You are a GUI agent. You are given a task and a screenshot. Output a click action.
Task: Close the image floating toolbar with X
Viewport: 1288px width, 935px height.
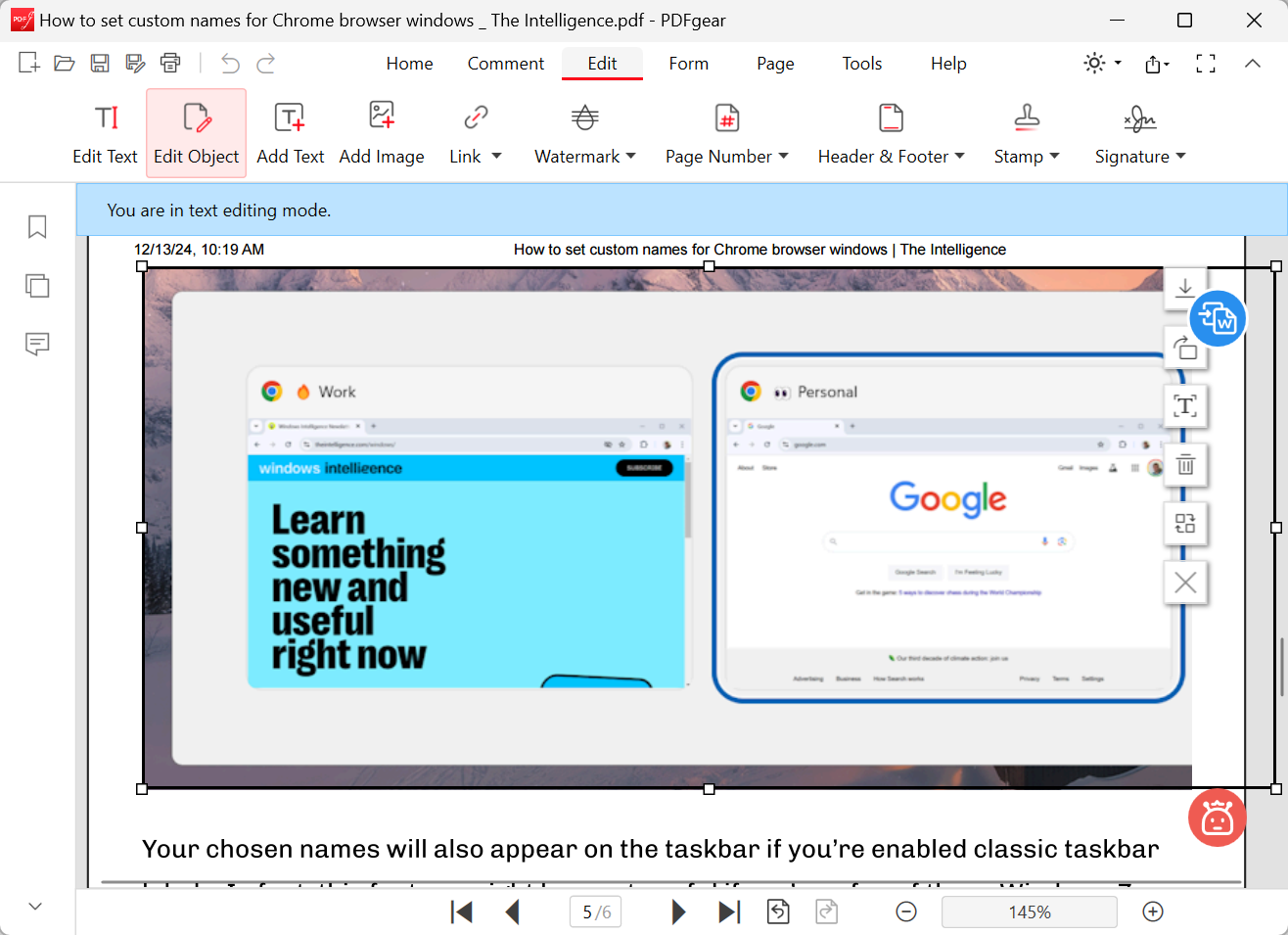pyautogui.click(x=1185, y=583)
